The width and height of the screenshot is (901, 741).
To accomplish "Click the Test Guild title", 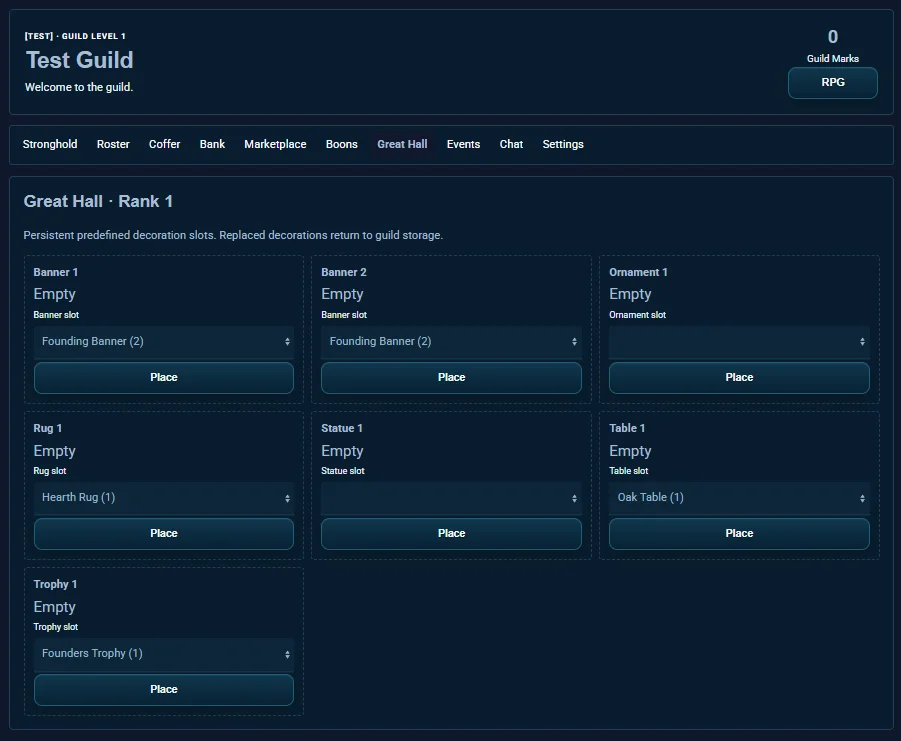I will (80, 60).
